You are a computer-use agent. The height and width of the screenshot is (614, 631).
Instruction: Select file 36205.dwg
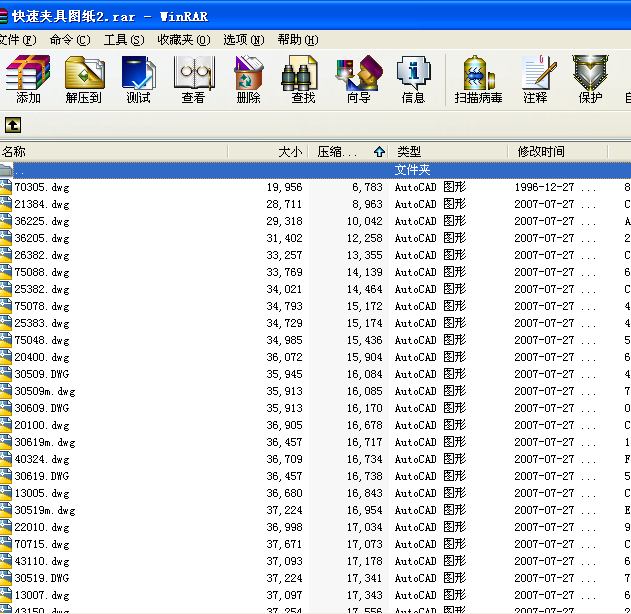pos(42,238)
